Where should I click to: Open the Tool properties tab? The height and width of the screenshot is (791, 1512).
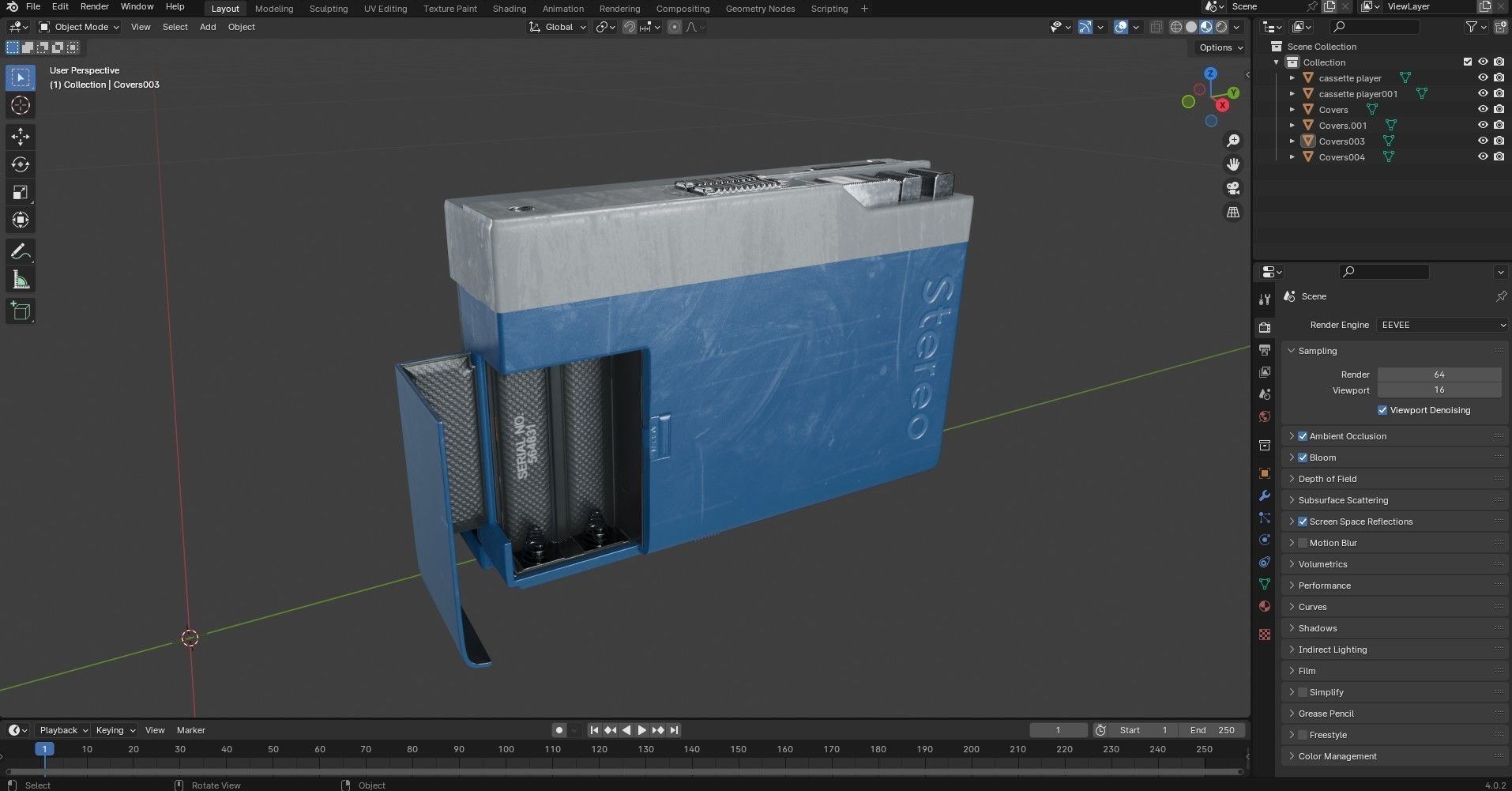[1265, 299]
